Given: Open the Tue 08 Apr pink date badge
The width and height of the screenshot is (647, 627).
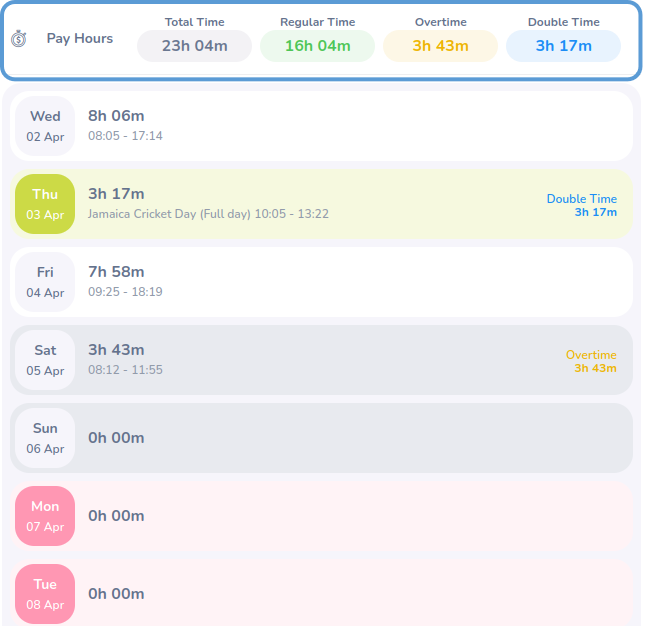Looking at the screenshot, I should click(45, 594).
